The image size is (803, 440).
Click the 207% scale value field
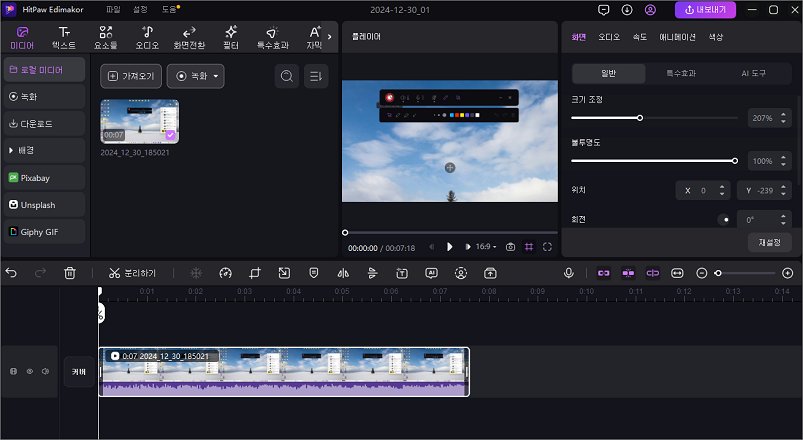point(763,118)
